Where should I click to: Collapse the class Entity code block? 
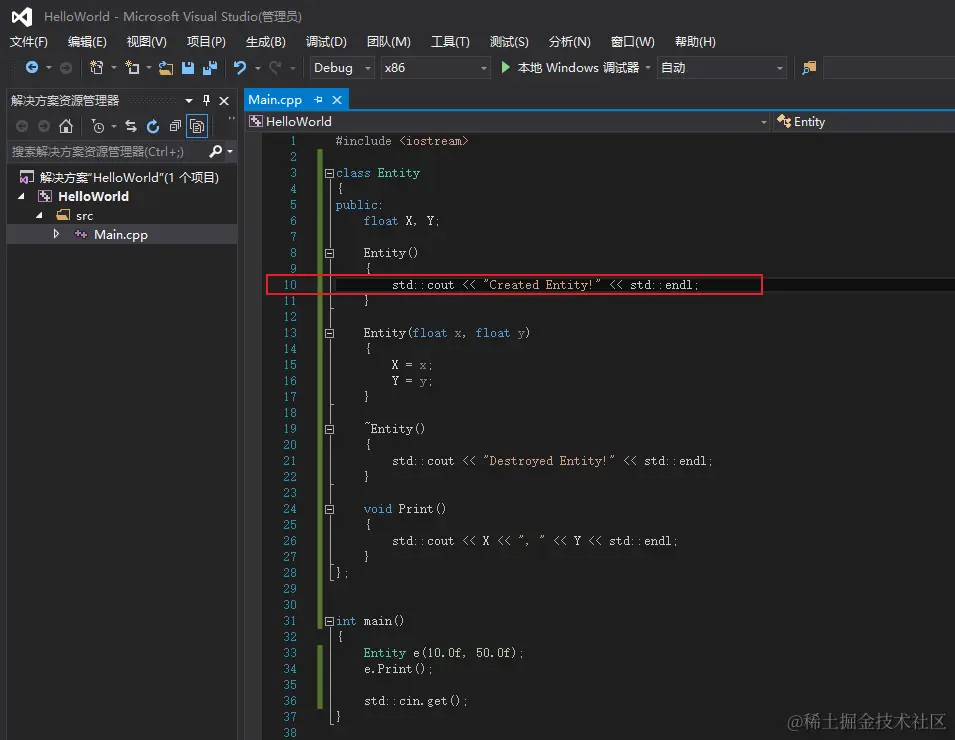tap(329, 173)
